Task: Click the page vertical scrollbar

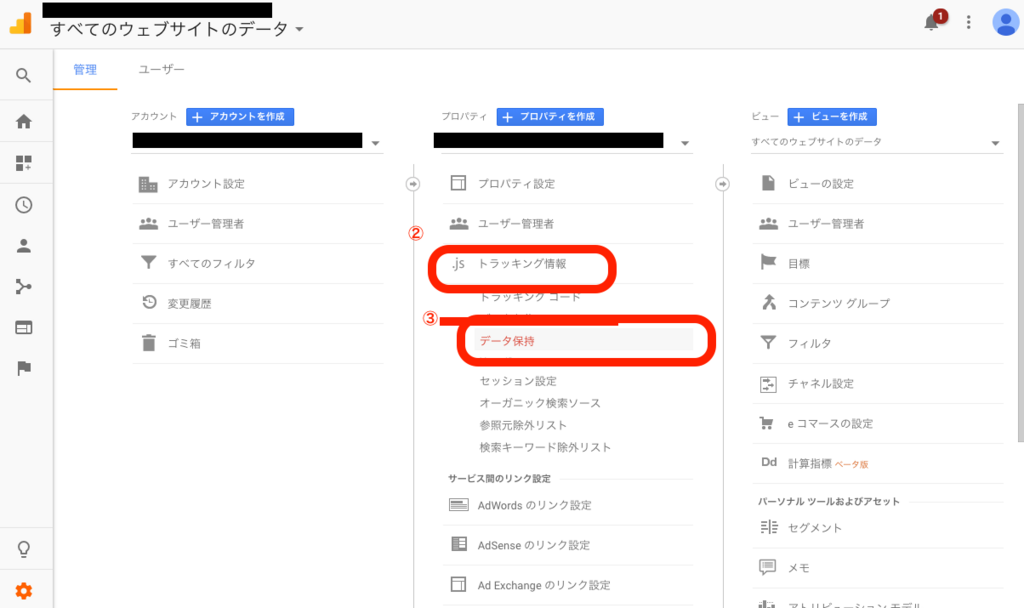Action: coord(1020,272)
